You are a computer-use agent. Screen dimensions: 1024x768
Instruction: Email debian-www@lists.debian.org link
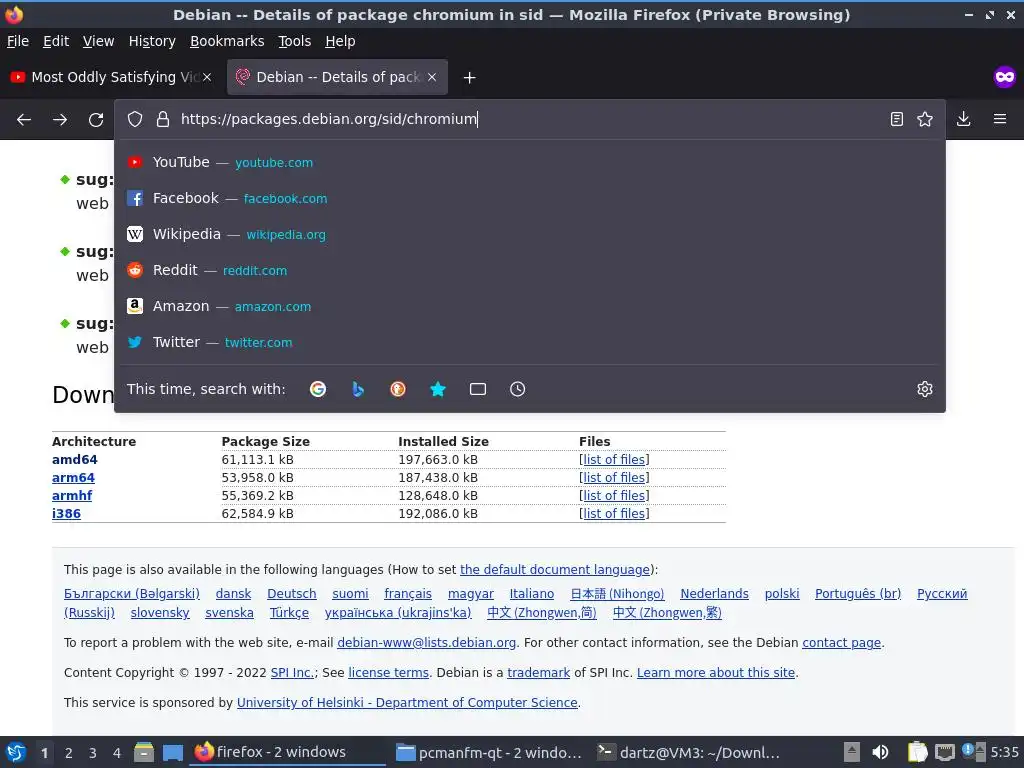coord(426,643)
